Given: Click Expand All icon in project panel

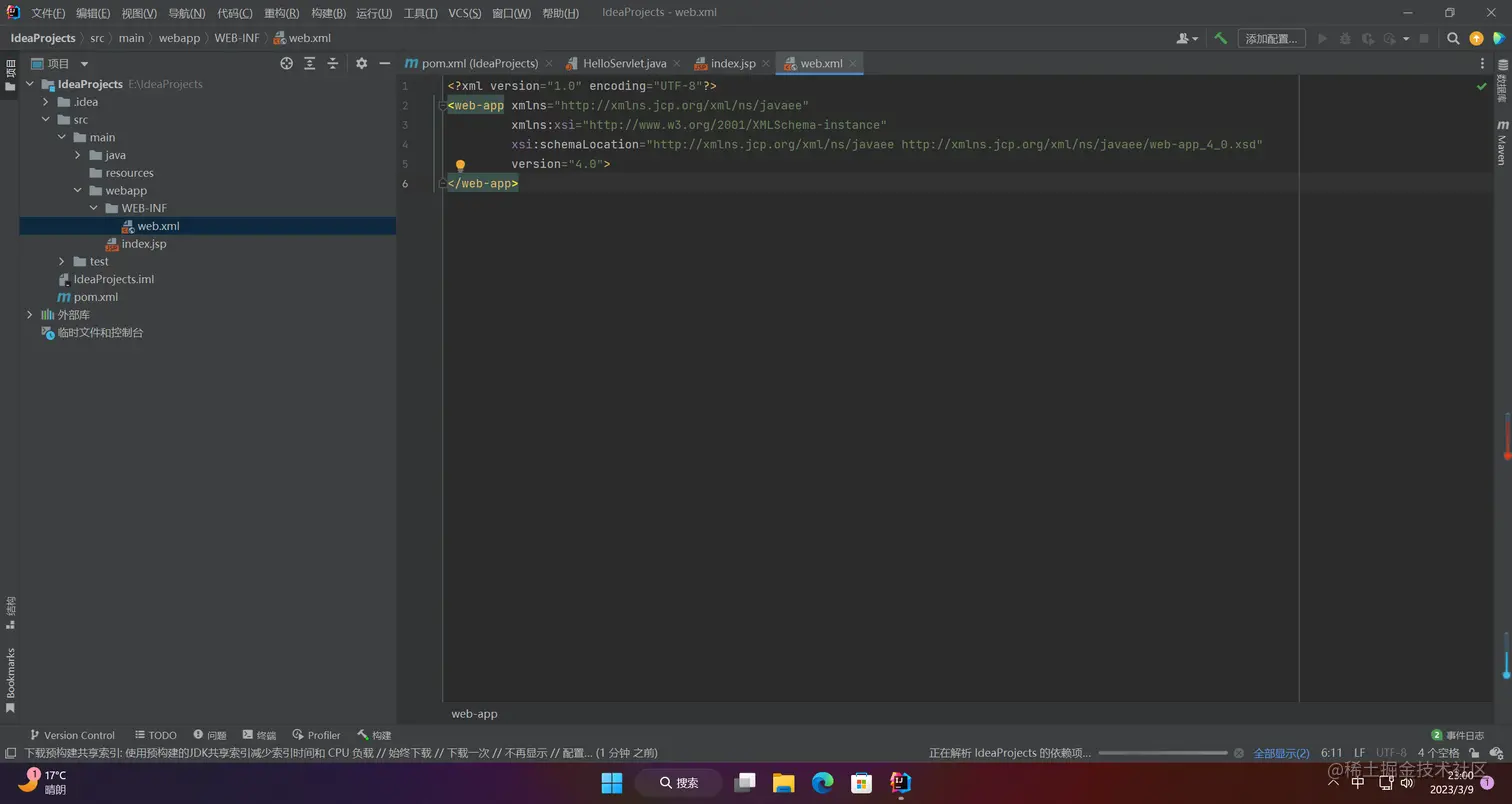Looking at the screenshot, I should click(x=310, y=63).
